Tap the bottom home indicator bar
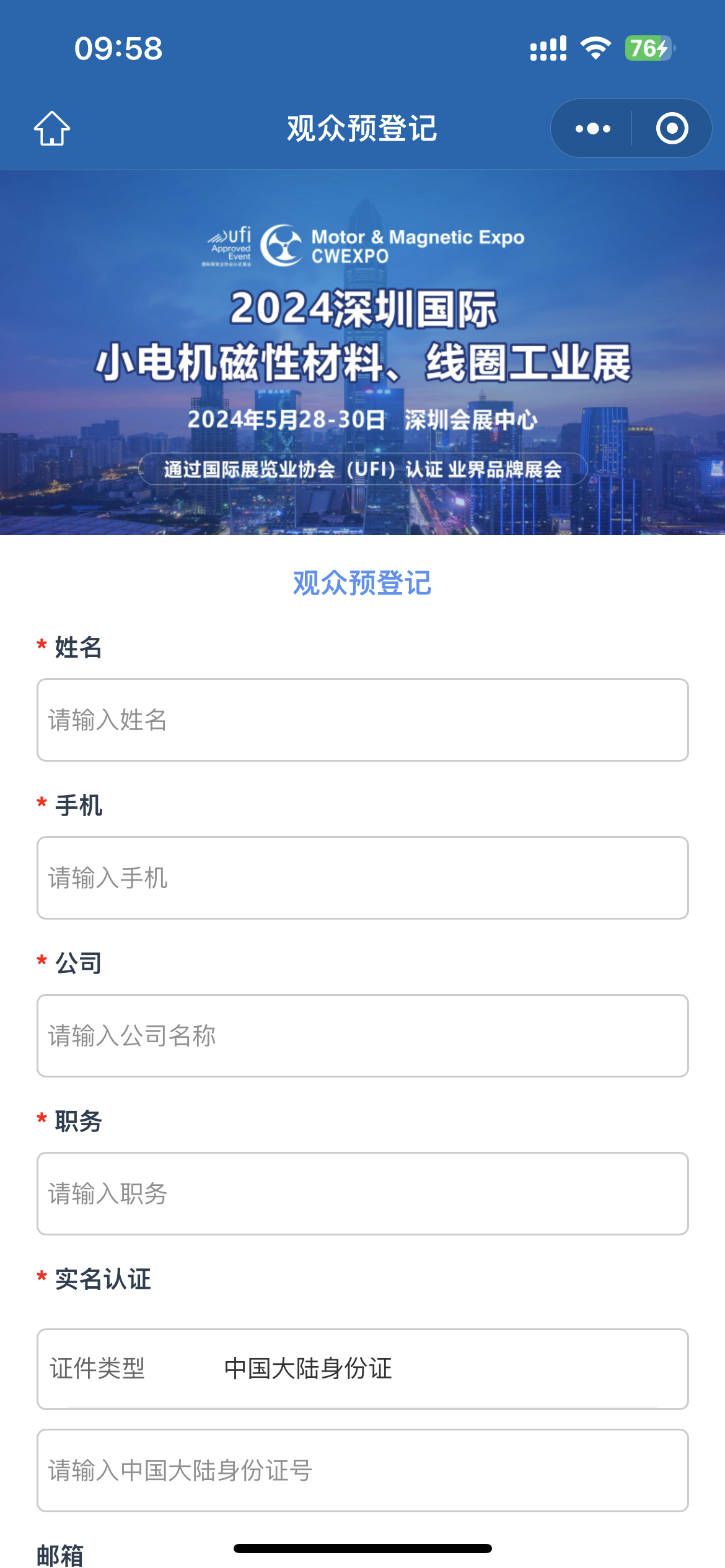This screenshot has height=1568, width=725. [x=362, y=1548]
